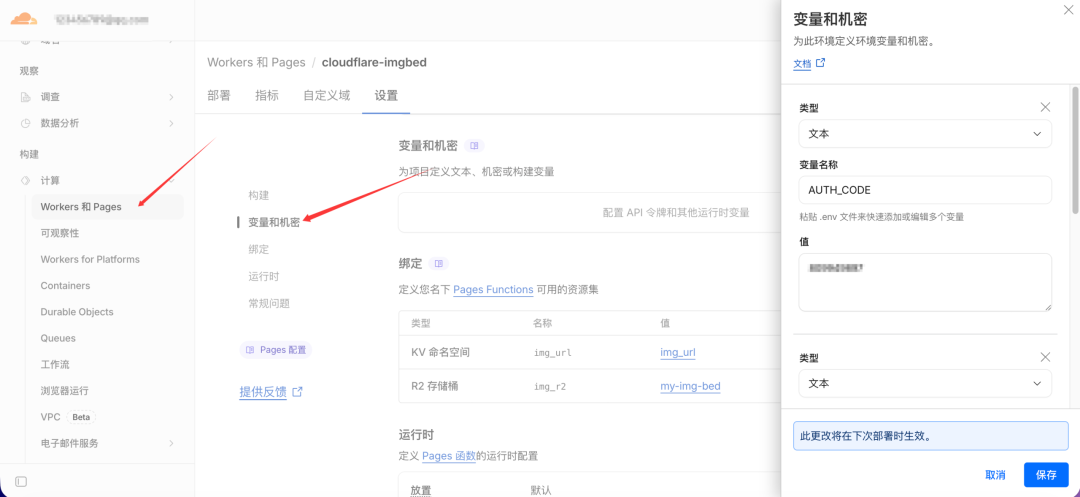The height and width of the screenshot is (497, 1080).
Task: Open the first 类型 dropdown showing 文本
Action: [925, 134]
